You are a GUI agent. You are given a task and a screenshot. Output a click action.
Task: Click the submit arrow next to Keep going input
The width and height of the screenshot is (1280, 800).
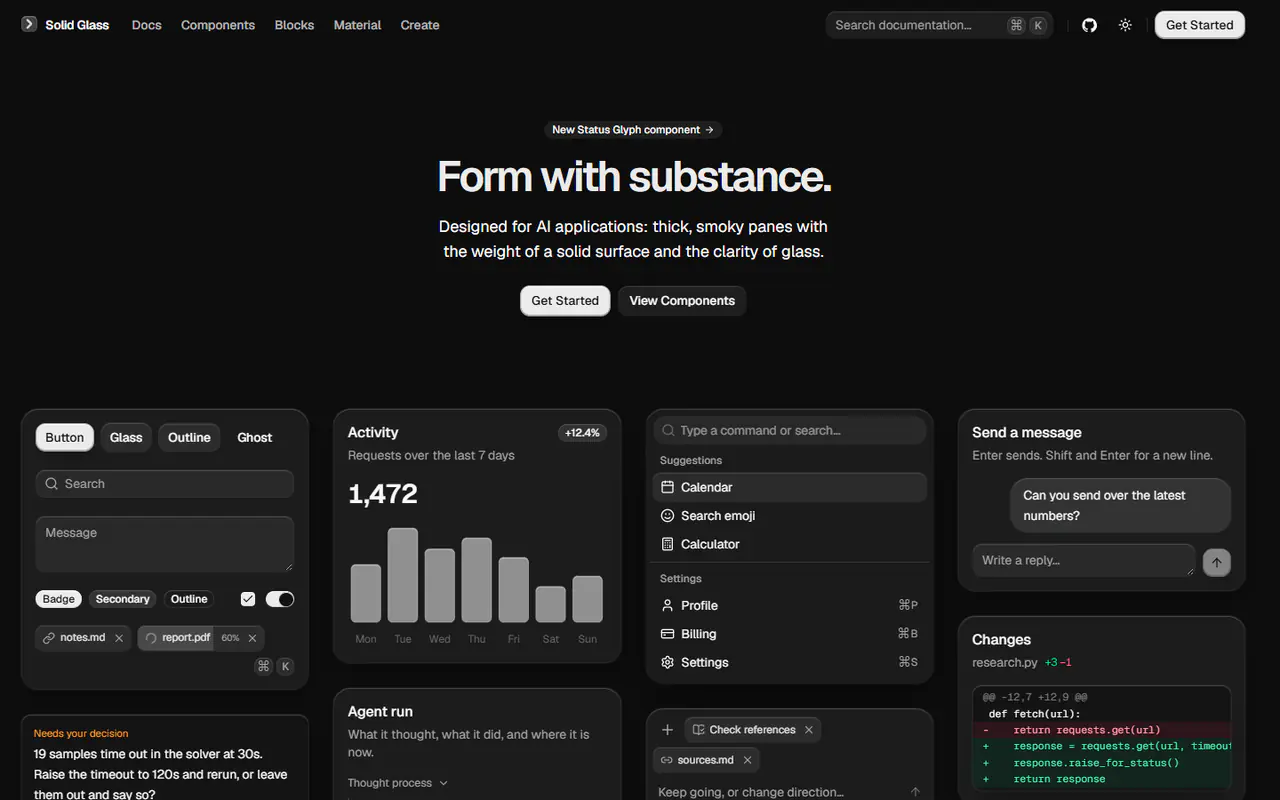(915, 792)
